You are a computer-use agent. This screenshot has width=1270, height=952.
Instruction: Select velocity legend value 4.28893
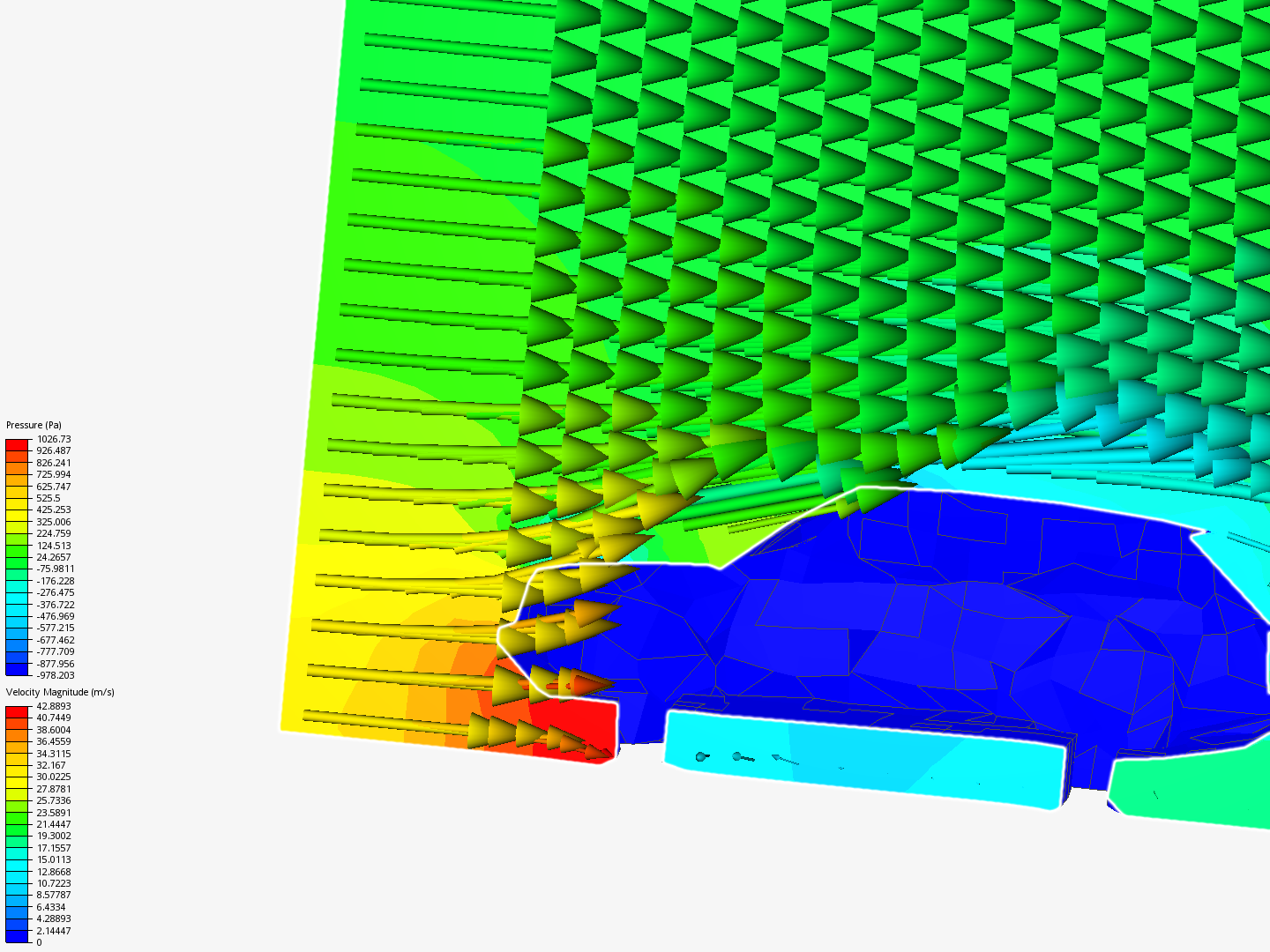pos(54,919)
